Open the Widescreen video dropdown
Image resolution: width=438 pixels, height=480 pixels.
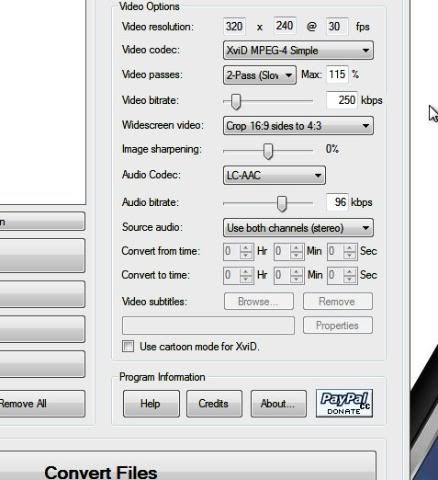[298, 126]
